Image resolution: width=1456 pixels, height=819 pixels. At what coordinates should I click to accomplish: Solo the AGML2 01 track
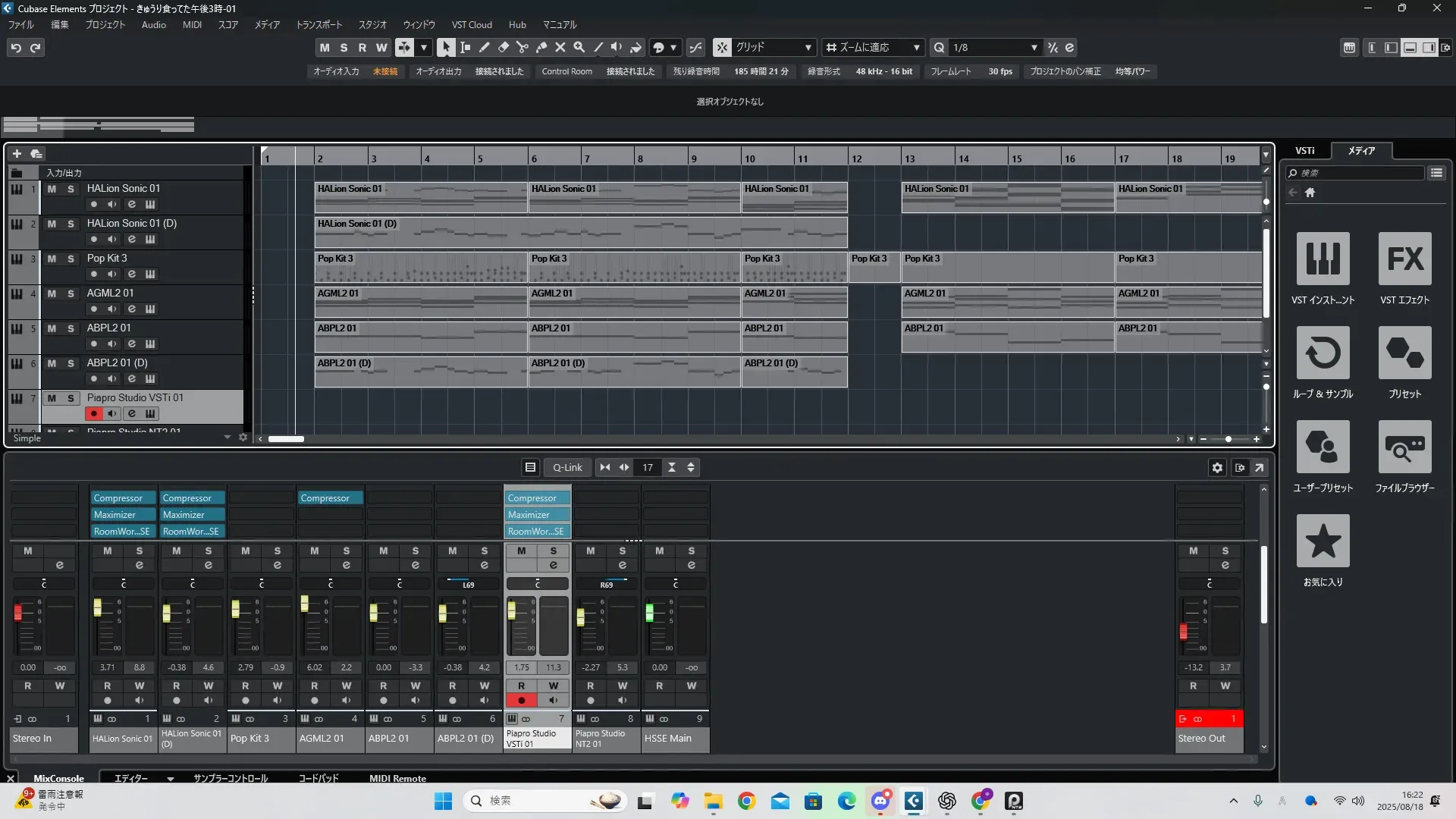click(71, 293)
